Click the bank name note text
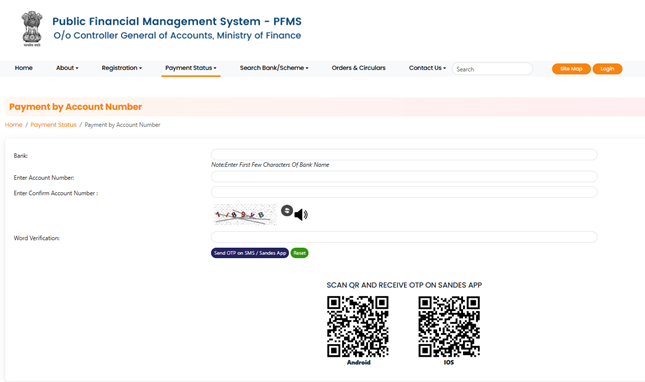This screenshot has height=382, width=645. tap(270, 164)
